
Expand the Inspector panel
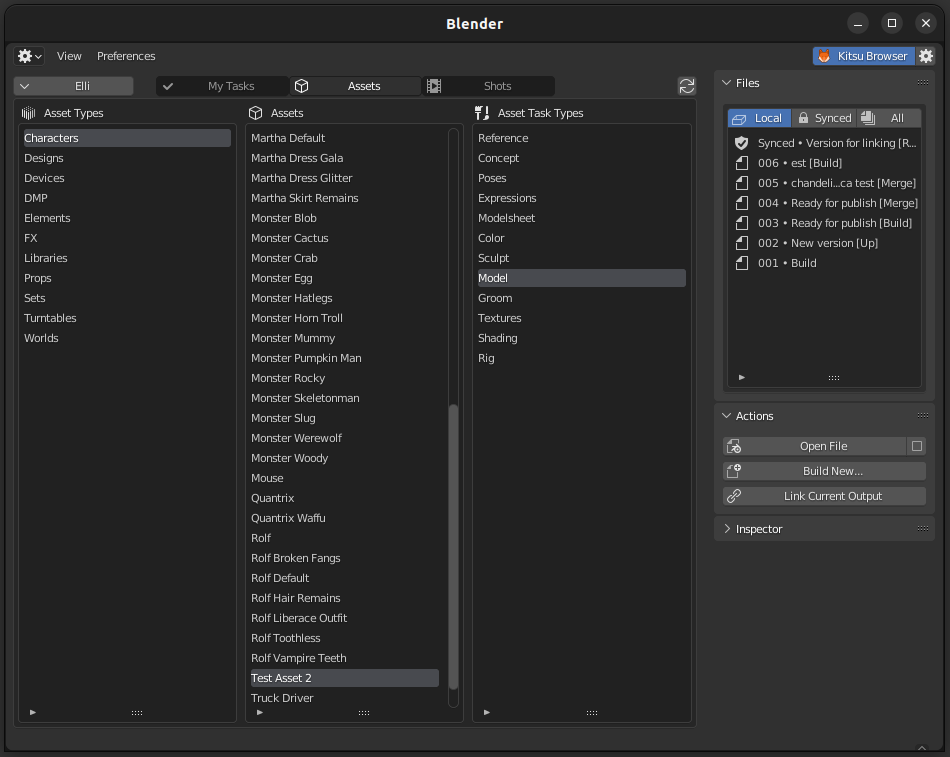[726, 529]
